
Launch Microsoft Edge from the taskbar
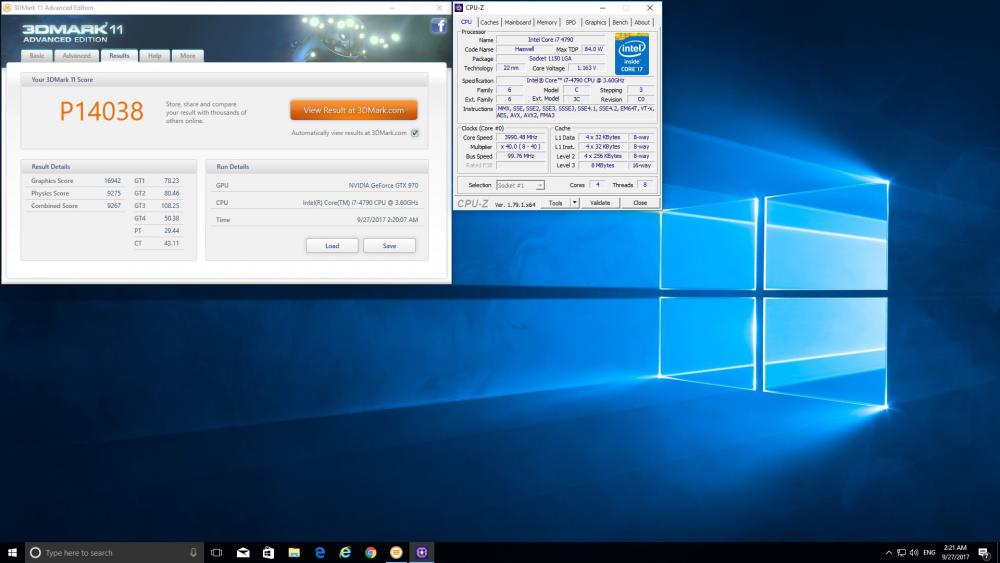click(x=320, y=552)
